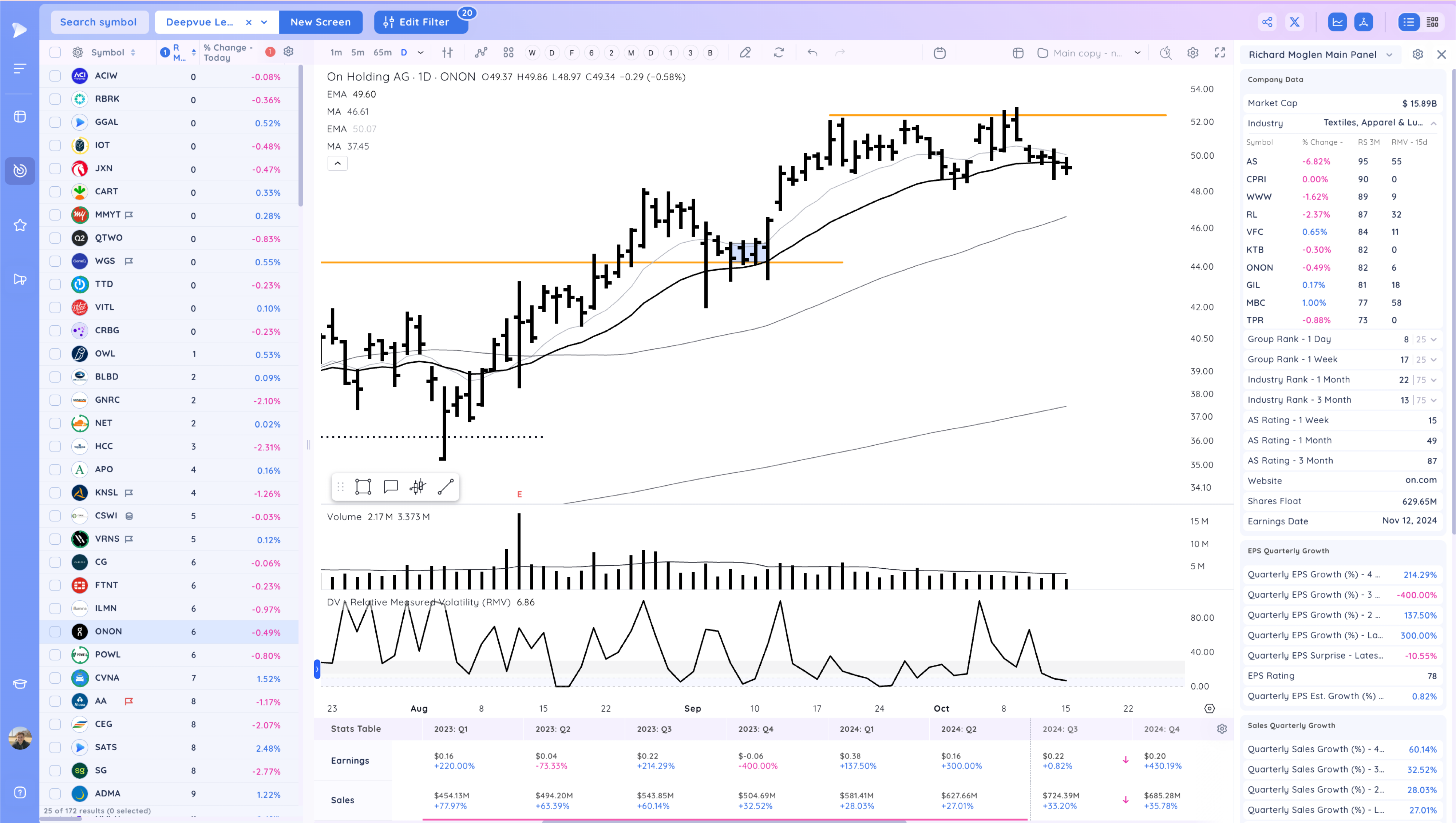
Task: Click the New Screen button
Action: tap(320, 22)
